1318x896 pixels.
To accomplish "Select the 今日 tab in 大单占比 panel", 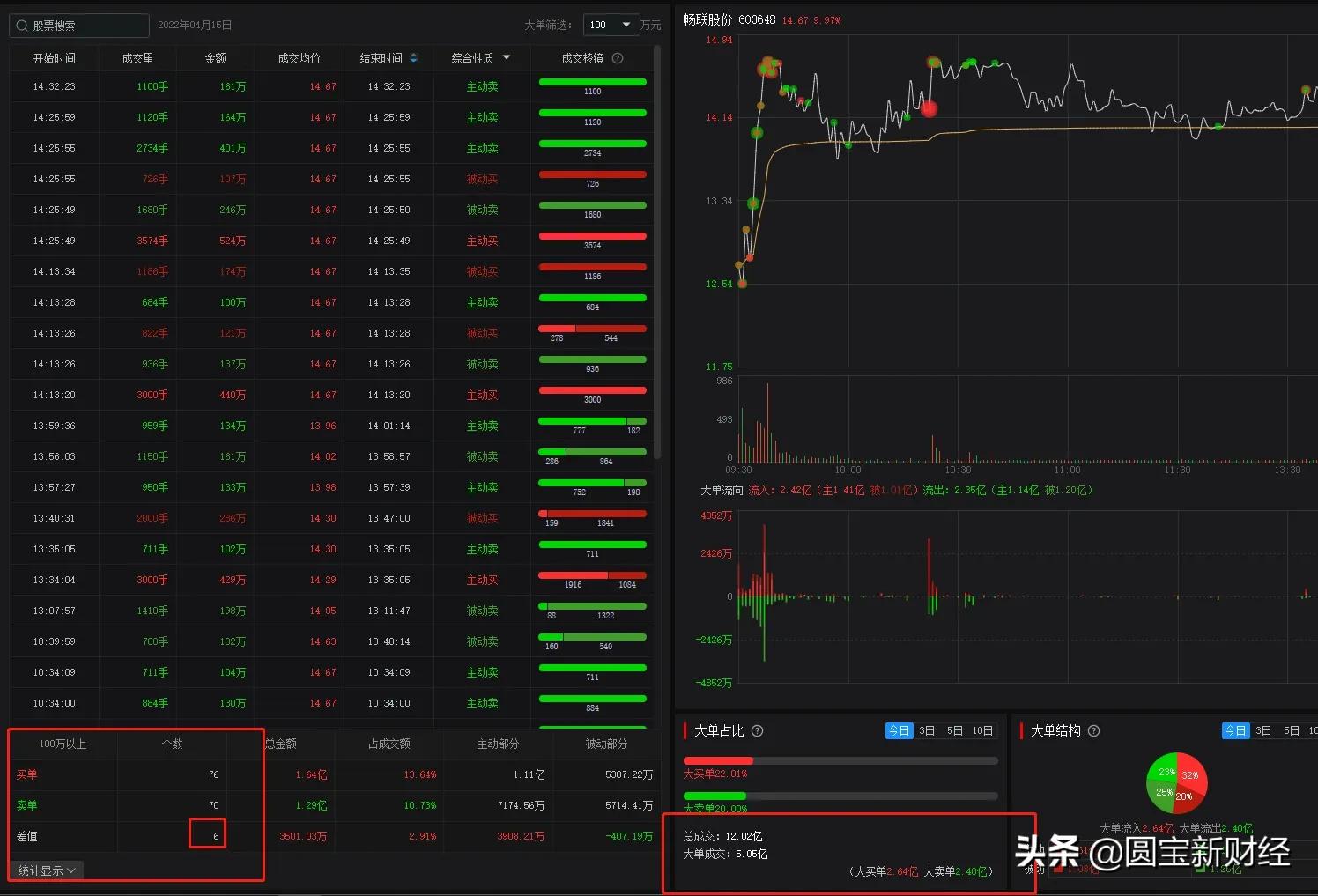I will (x=899, y=730).
